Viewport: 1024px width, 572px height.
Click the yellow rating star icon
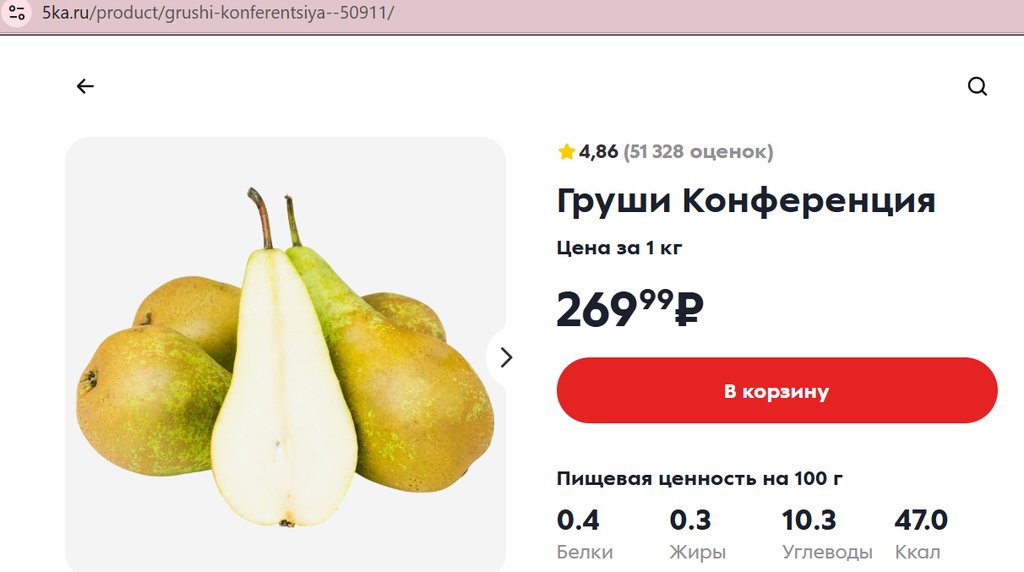[566, 151]
